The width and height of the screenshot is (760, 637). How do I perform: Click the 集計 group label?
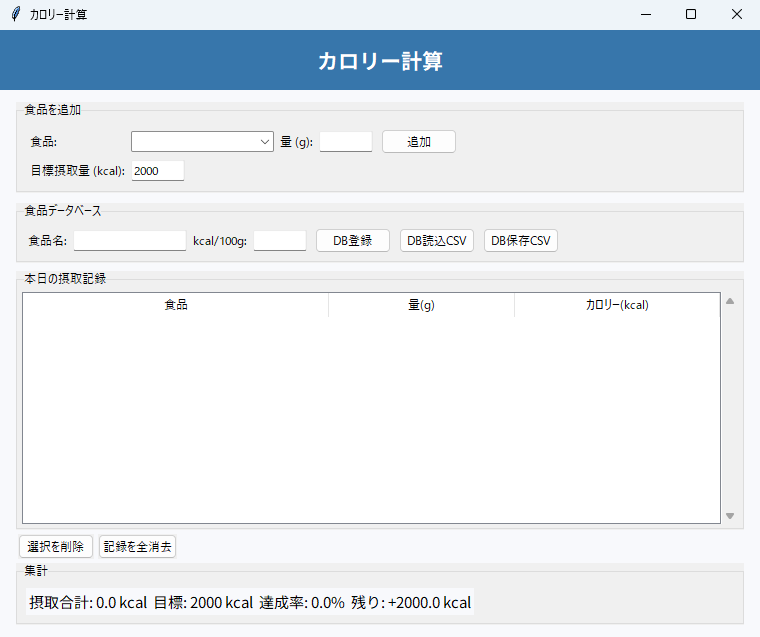click(x=36, y=571)
